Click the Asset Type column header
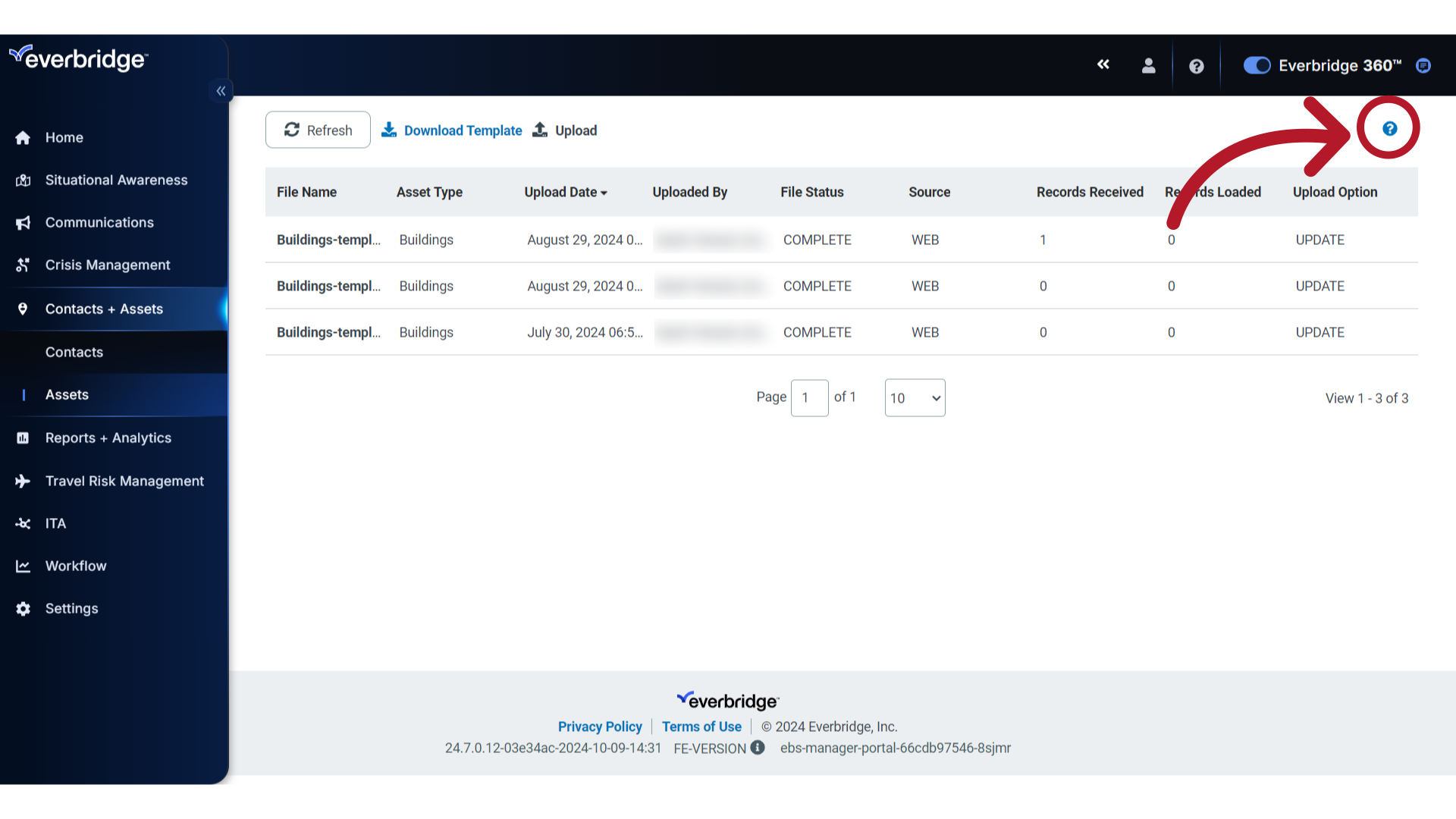 (x=429, y=192)
